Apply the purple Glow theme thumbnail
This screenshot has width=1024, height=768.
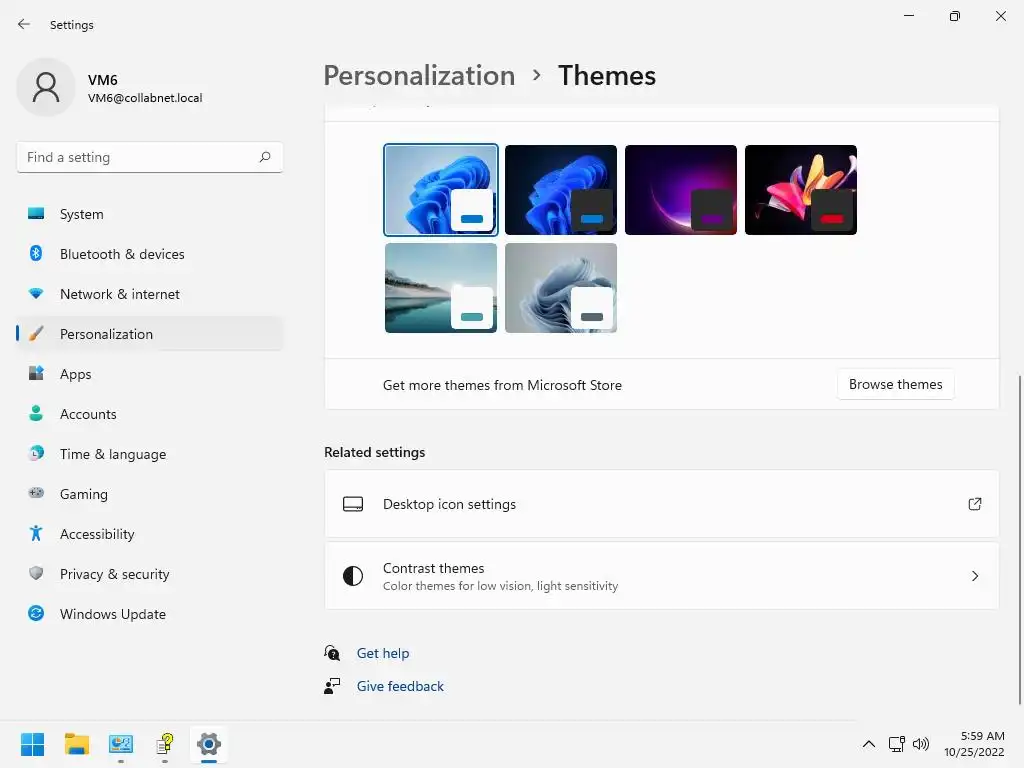(x=680, y=190)
